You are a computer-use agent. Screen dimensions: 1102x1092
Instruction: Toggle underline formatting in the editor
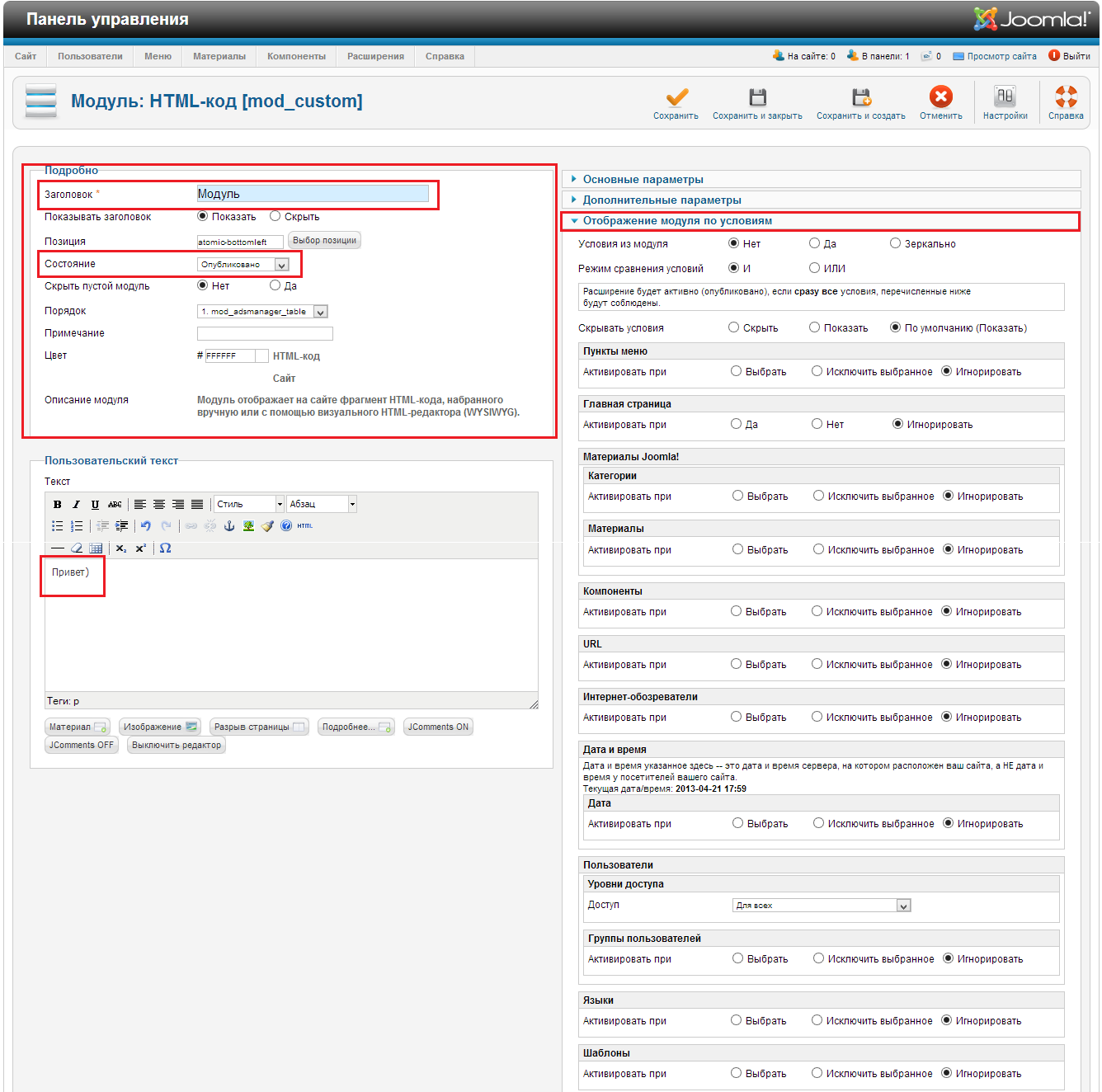coord(95,504)
